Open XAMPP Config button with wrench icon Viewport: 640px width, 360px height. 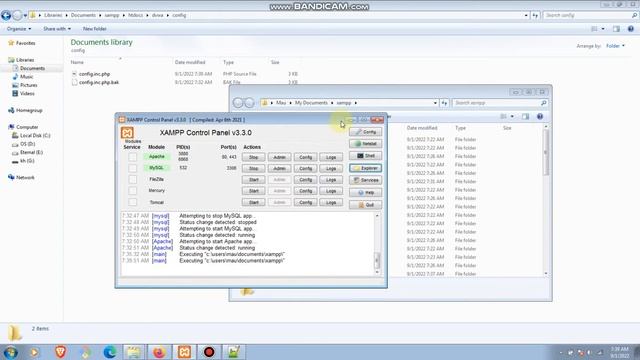(366, 132)
